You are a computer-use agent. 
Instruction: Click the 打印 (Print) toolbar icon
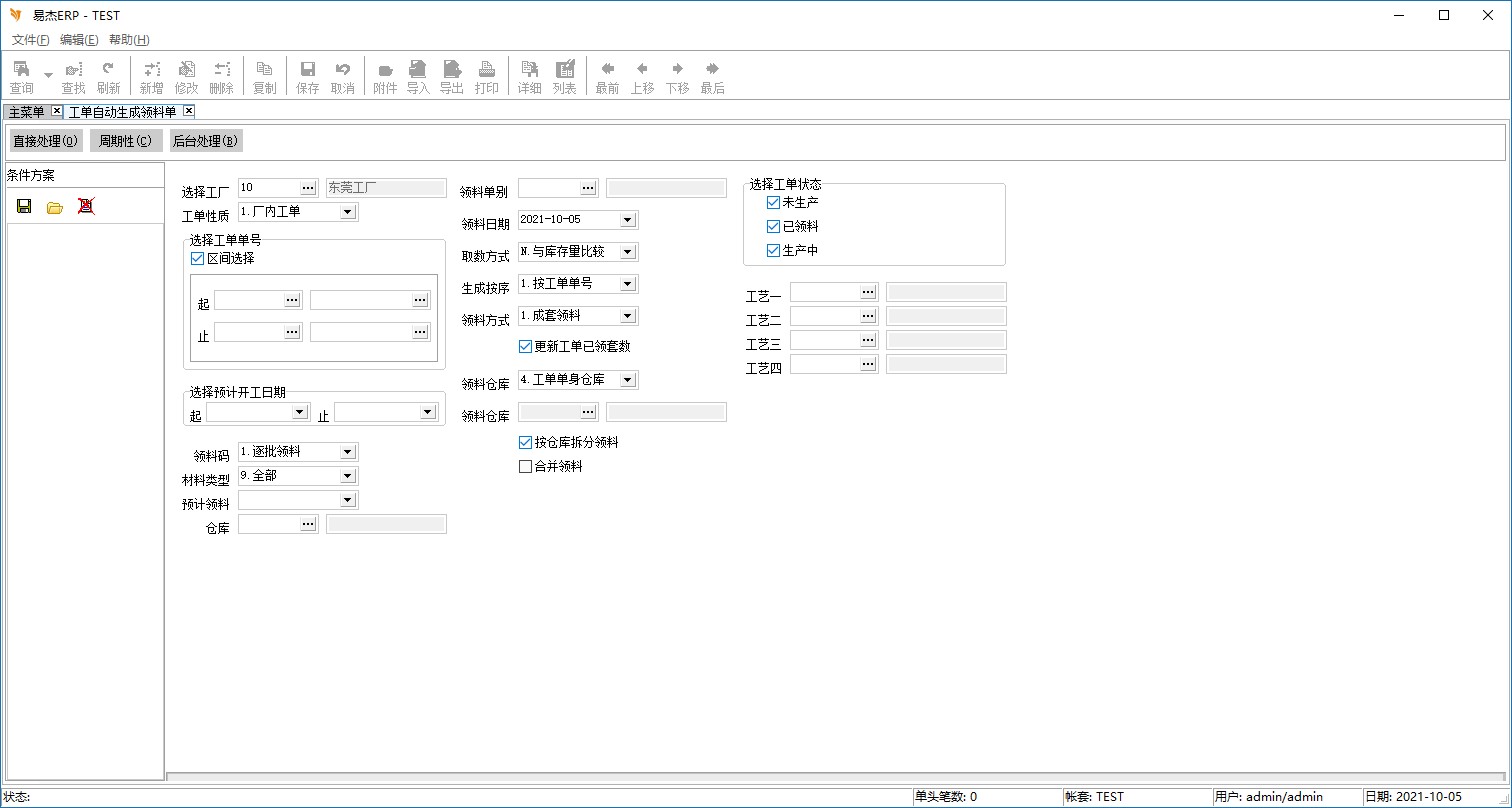[x=487, y=76]
